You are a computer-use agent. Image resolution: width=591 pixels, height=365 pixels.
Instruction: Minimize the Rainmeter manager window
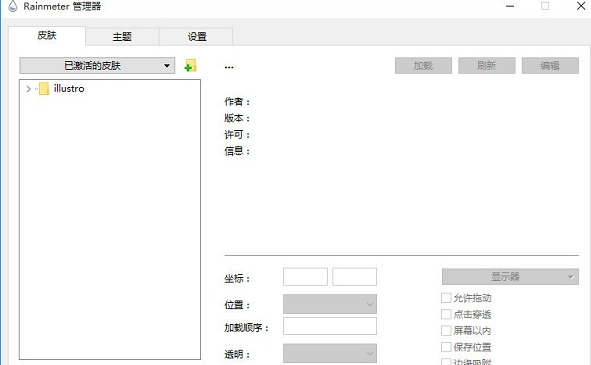510,6
